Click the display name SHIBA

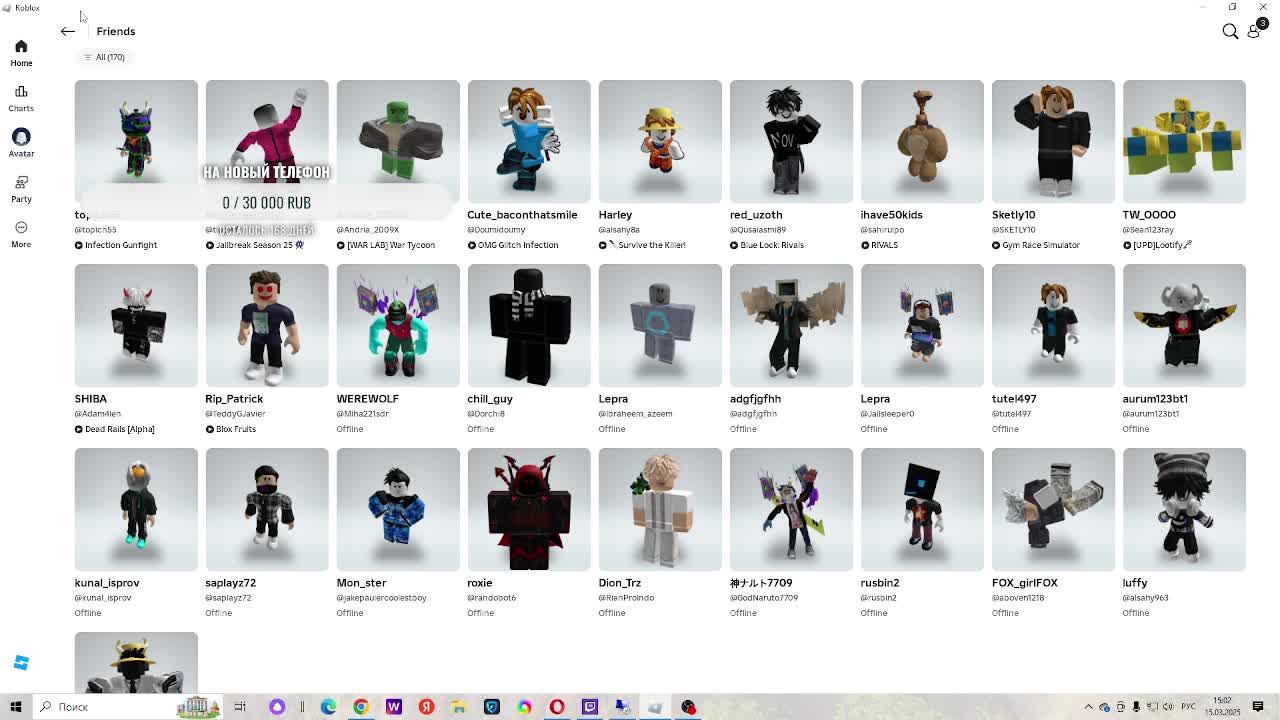(90, 398)
